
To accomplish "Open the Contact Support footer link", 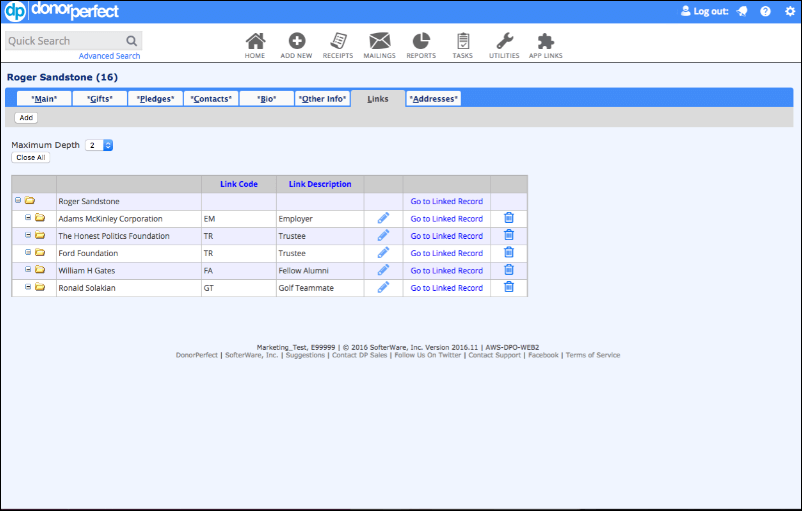I will [494, 355].
